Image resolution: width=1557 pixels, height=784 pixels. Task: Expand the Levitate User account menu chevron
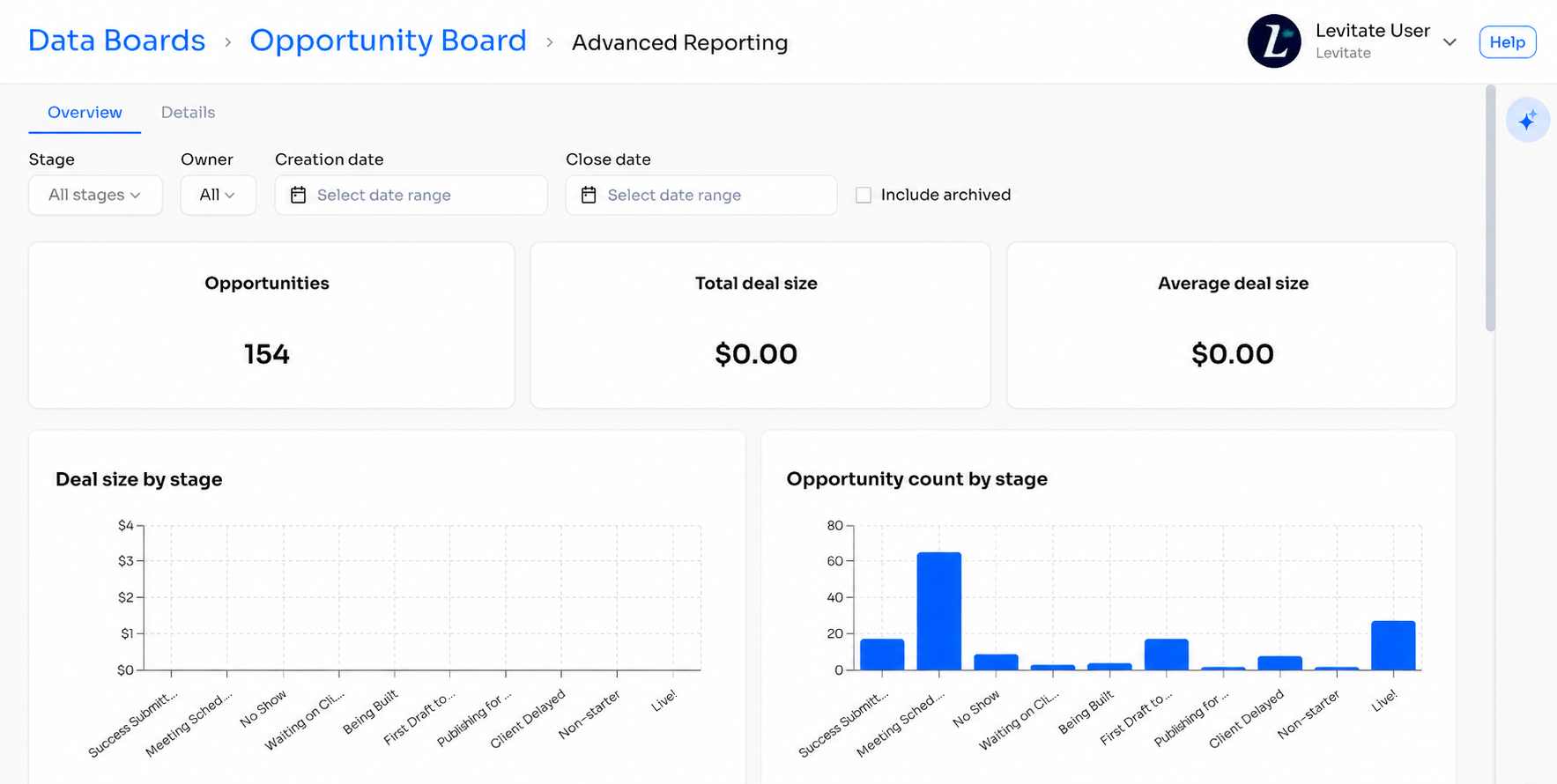click(1449, 42)
